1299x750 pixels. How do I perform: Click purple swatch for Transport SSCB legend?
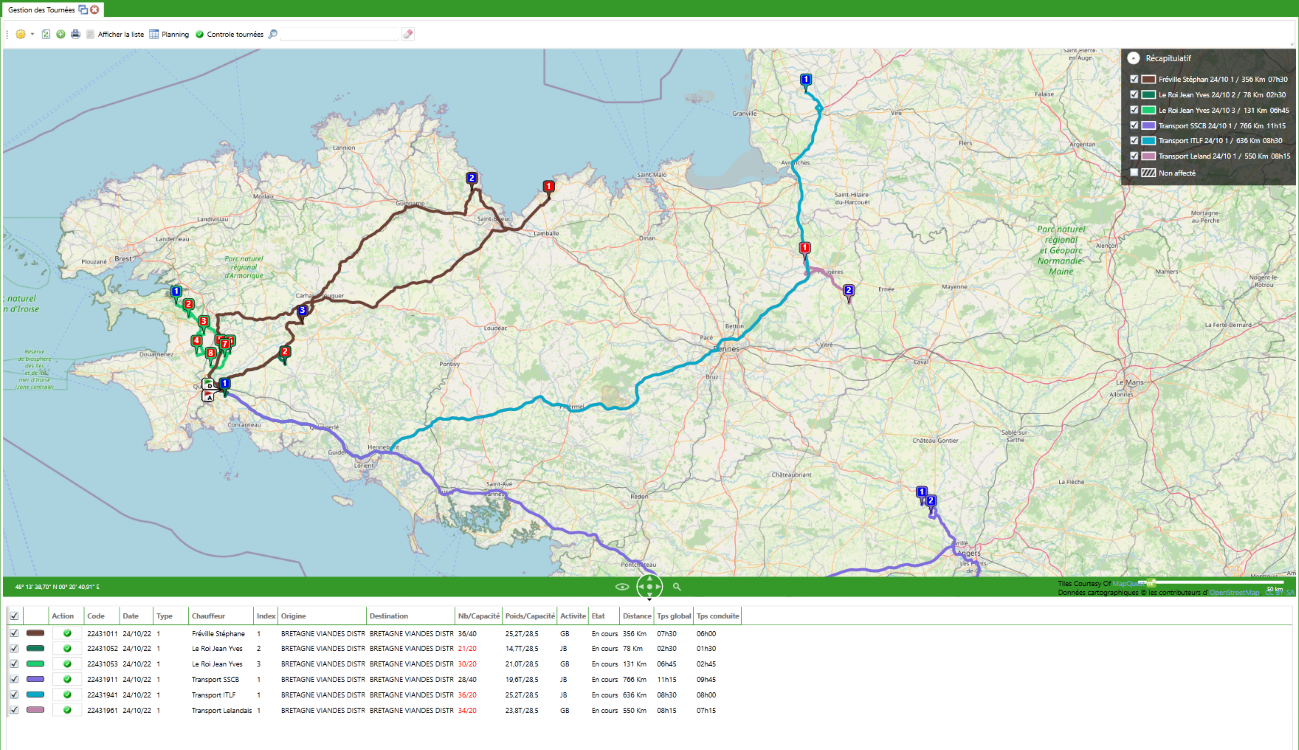pos(1149,125)
